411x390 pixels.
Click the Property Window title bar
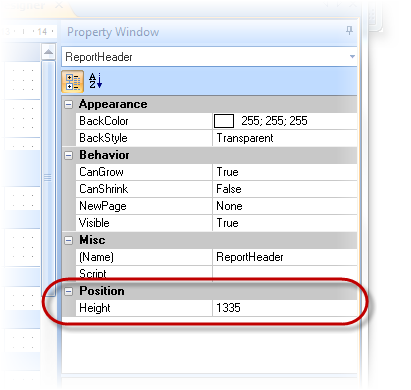[209, 32]
